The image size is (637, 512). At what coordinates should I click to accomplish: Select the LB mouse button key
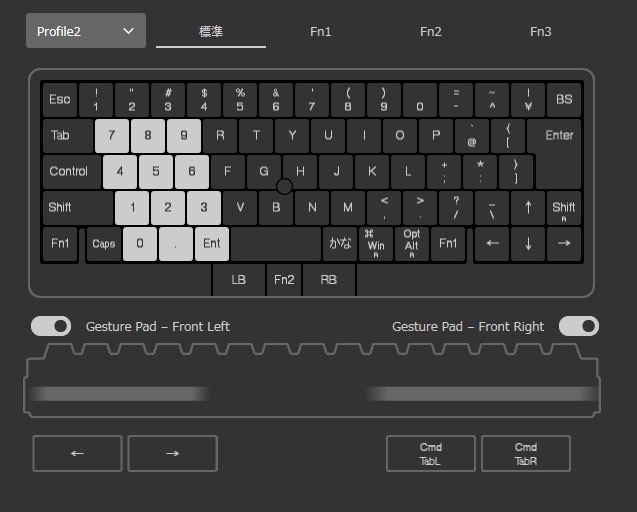[238, 280]
